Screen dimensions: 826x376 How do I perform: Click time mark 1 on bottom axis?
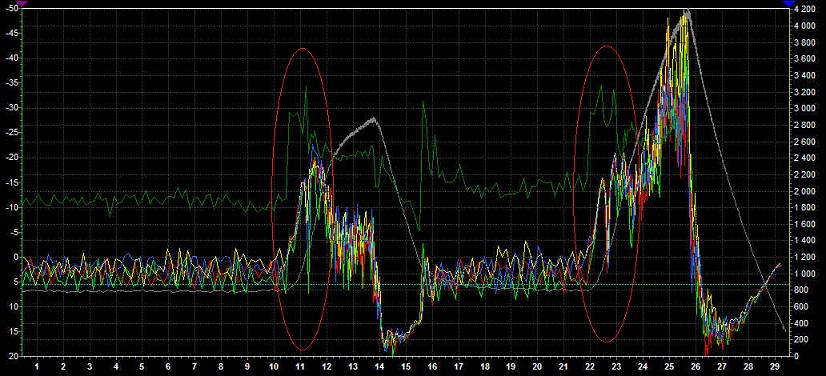(x=37, y=366)
